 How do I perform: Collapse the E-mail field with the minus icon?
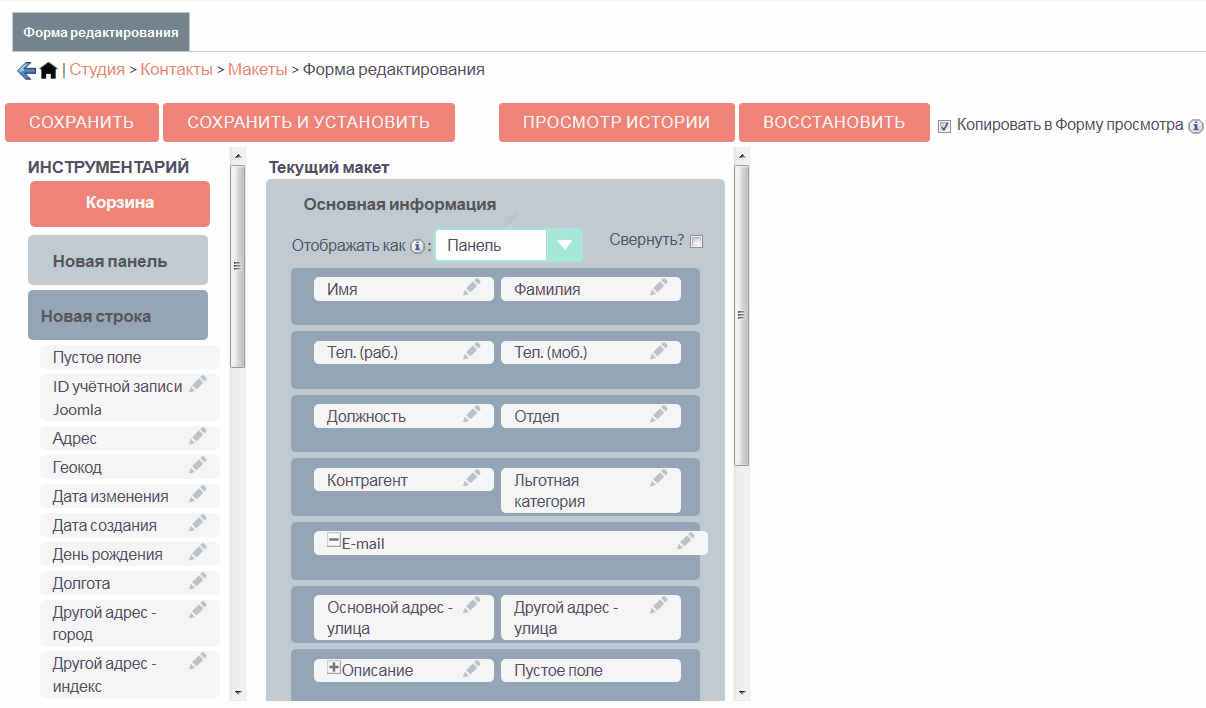(334, 539)
